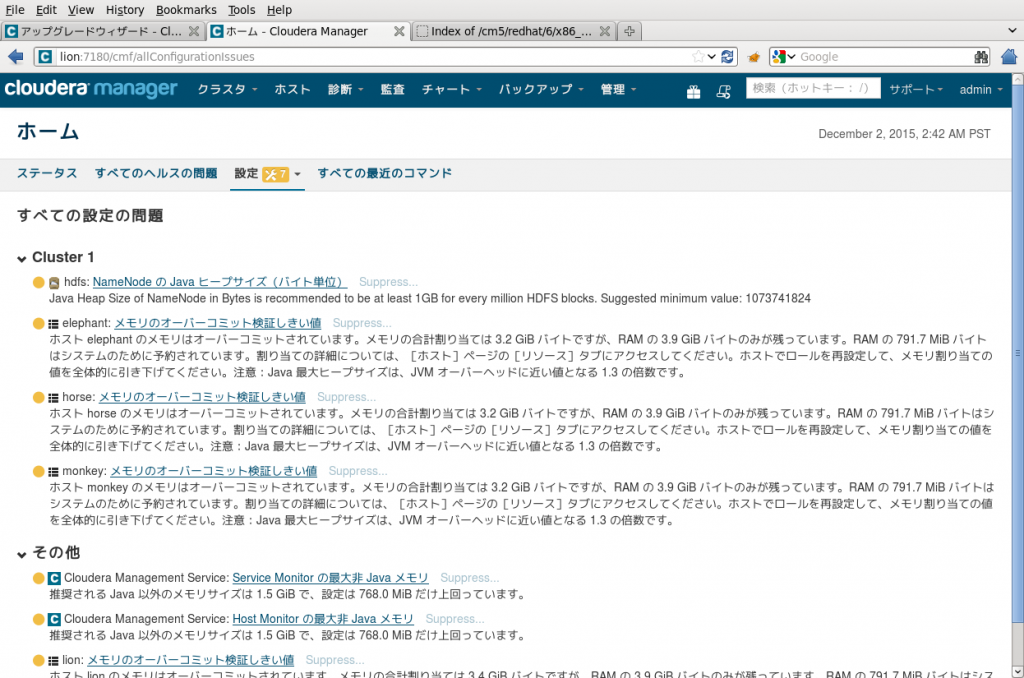
Task: Open the History menu
Action: [125, 10]
